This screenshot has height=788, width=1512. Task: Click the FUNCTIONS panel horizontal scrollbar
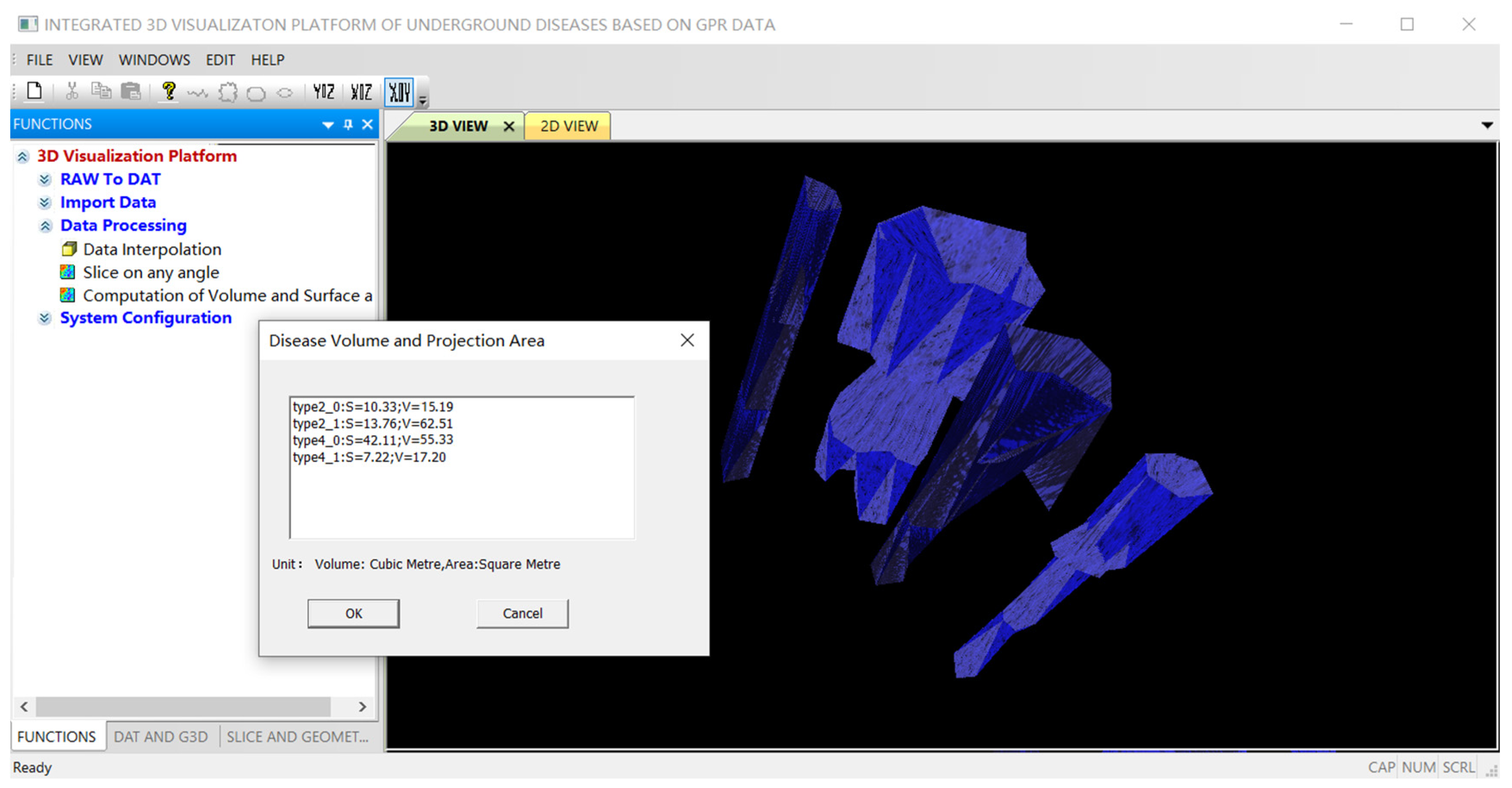pos(182,707)
